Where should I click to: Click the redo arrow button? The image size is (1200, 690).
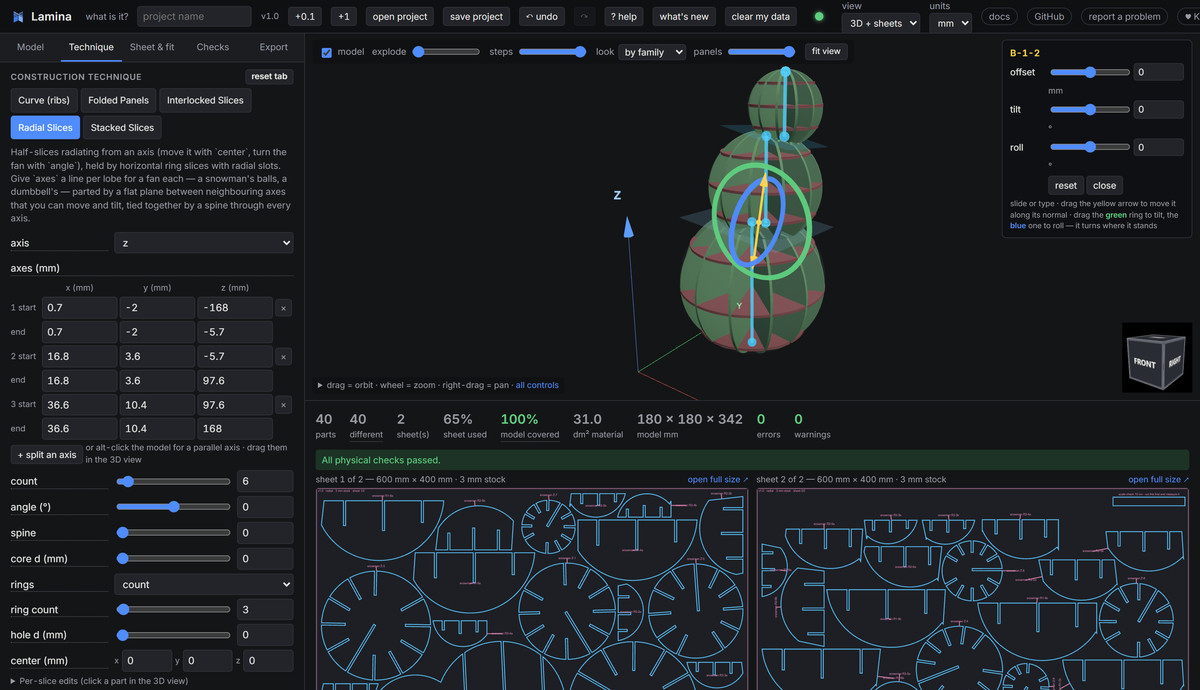pyautogui.click(x=584, y=17)
